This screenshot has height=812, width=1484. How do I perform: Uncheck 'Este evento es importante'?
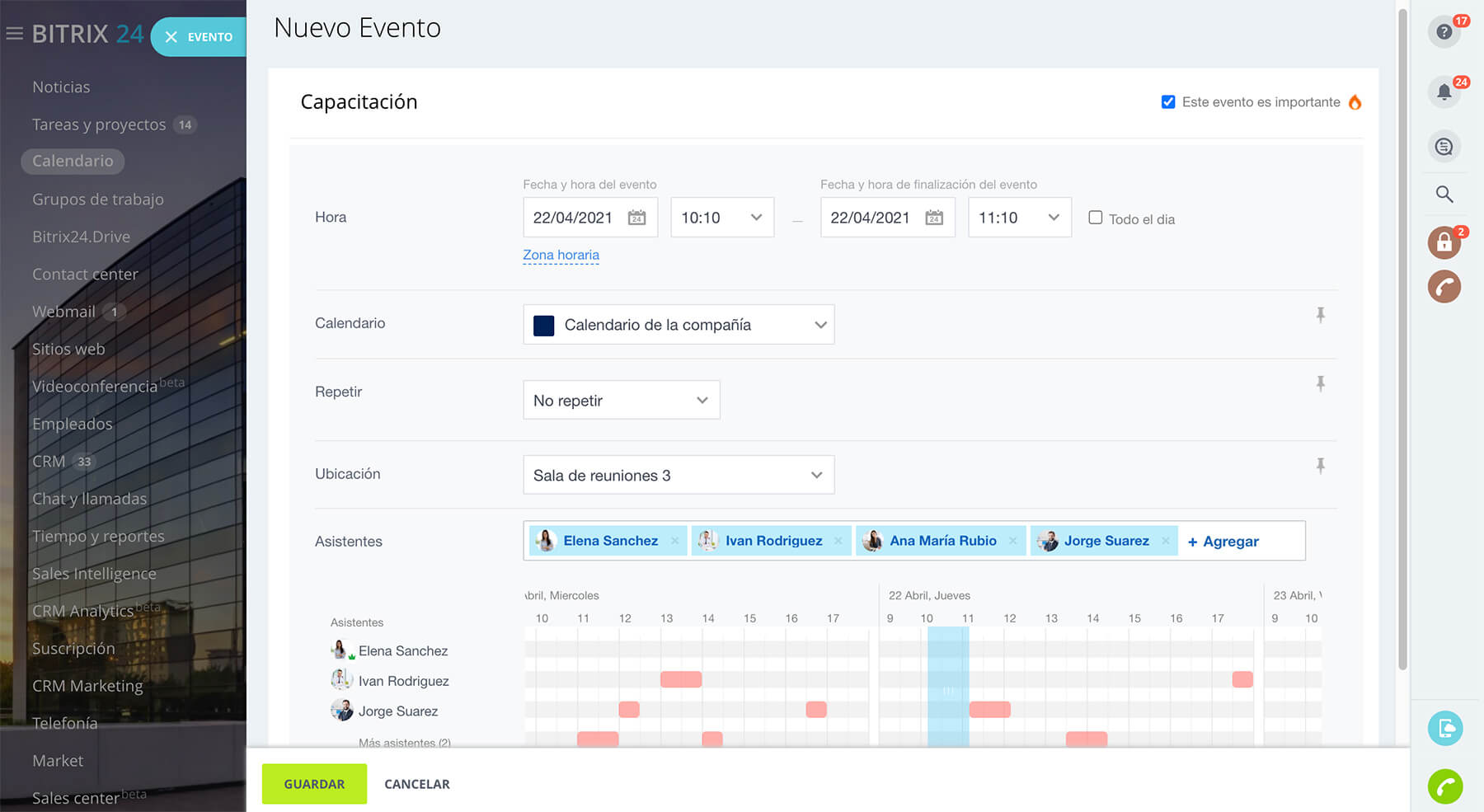click(x=1168, y=102)
